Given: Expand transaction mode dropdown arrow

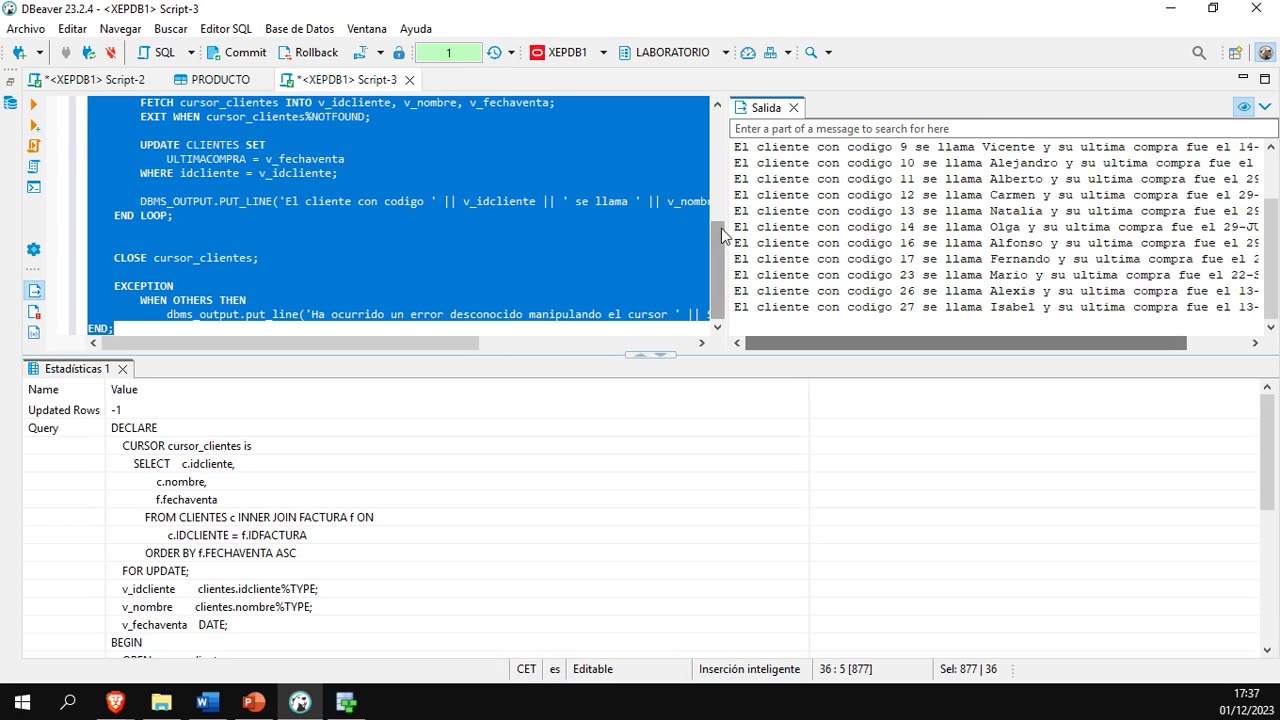Looking at the screenshot, I should tap(380, 53).
